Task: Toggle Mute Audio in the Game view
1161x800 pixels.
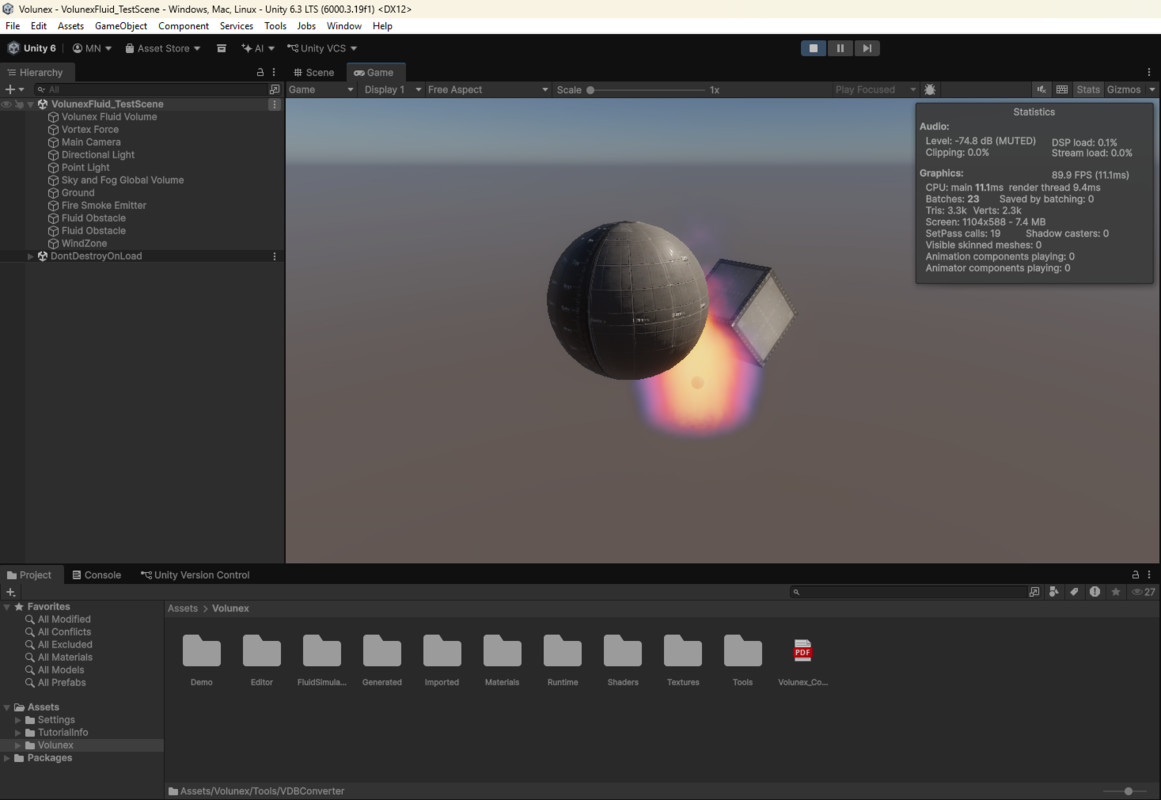Action: (x=1042, y=90)
